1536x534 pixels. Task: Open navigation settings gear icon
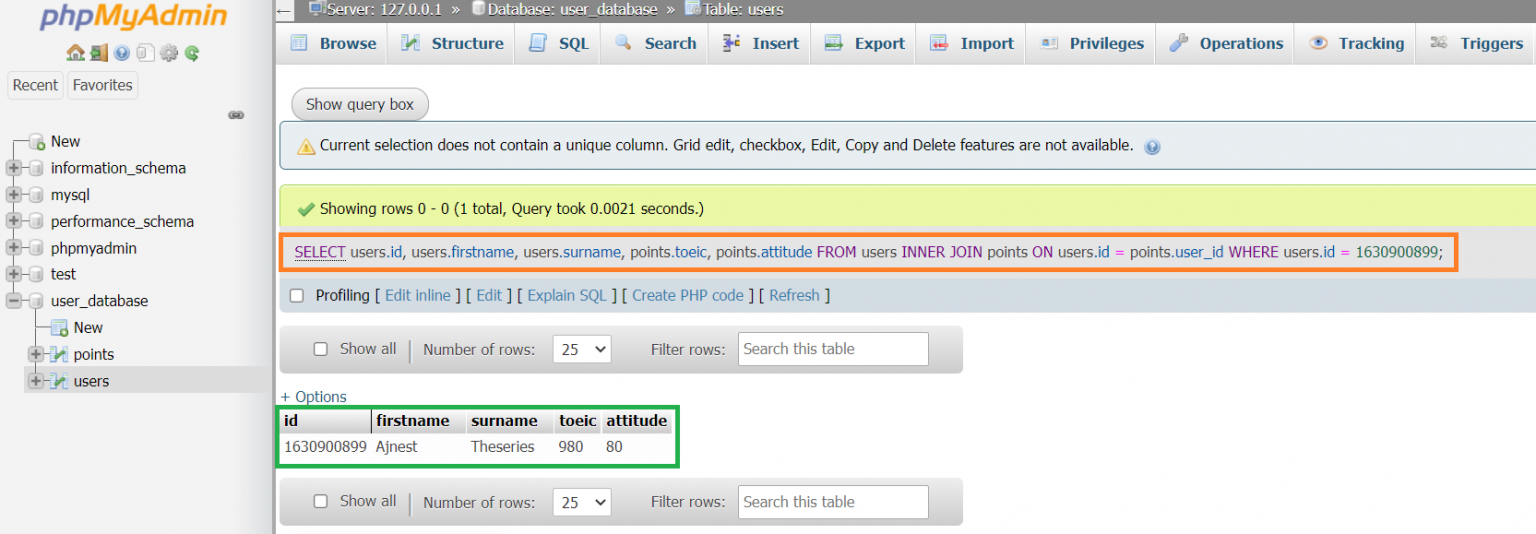(x=168, y=53)
